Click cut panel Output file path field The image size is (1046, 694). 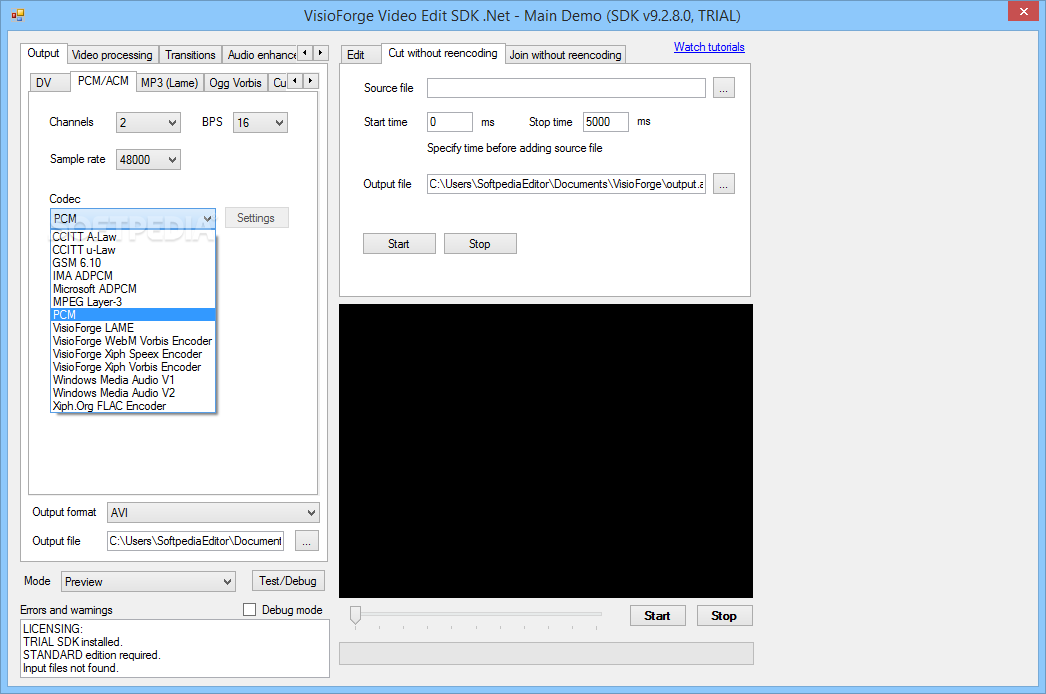(x=566, y=184)
